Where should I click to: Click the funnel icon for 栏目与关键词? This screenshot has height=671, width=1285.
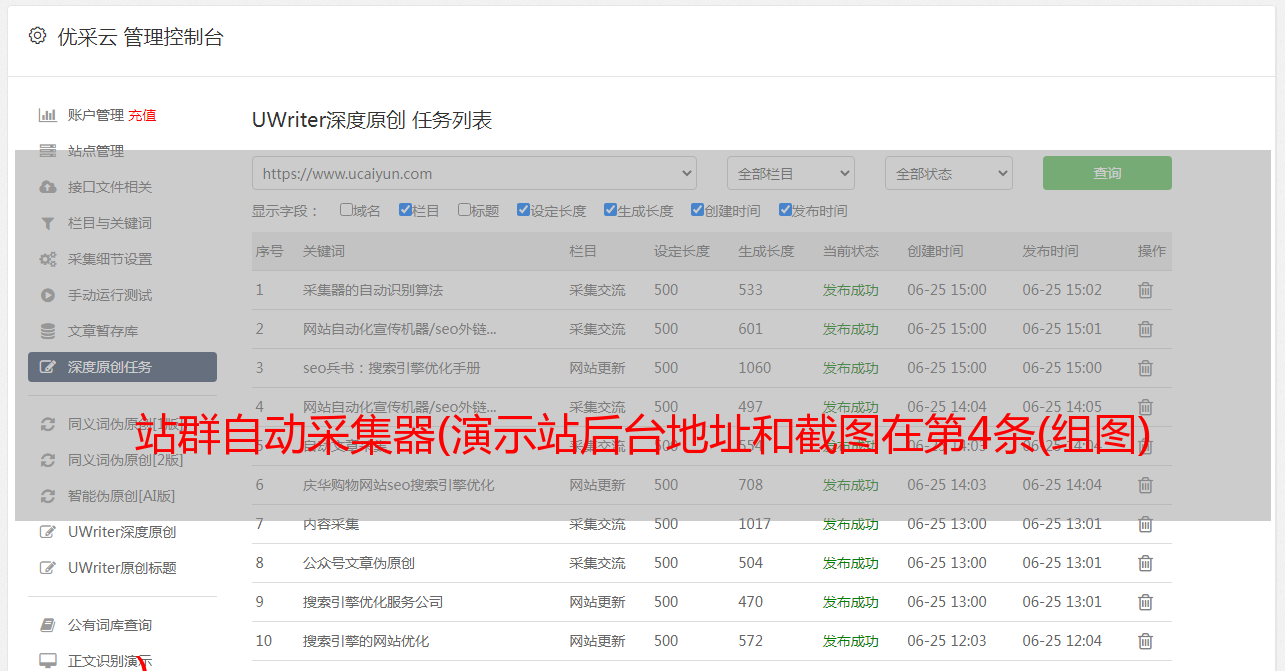(47, 223)
